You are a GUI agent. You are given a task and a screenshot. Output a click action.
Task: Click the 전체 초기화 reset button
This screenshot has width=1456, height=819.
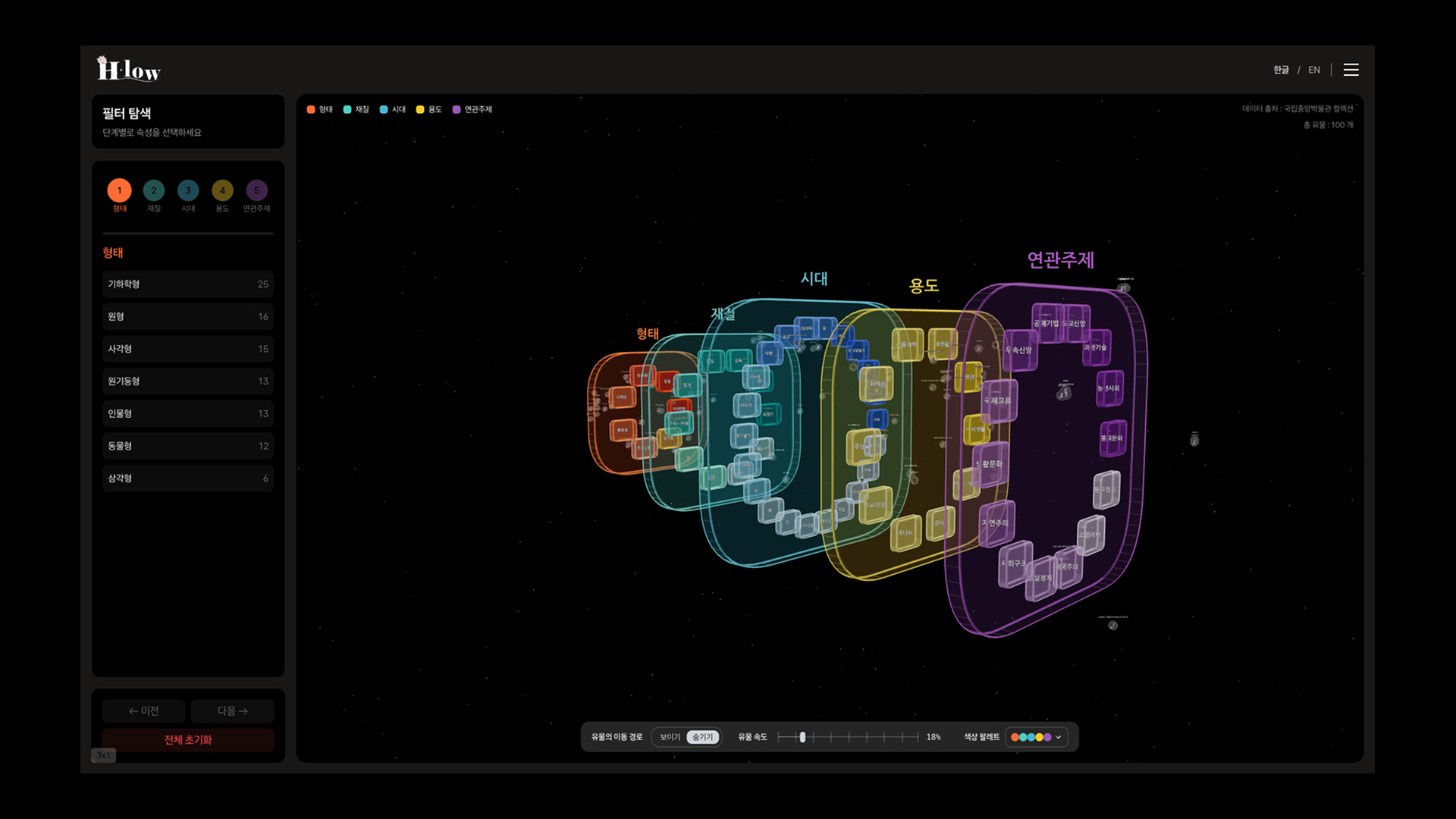(188, 740)
